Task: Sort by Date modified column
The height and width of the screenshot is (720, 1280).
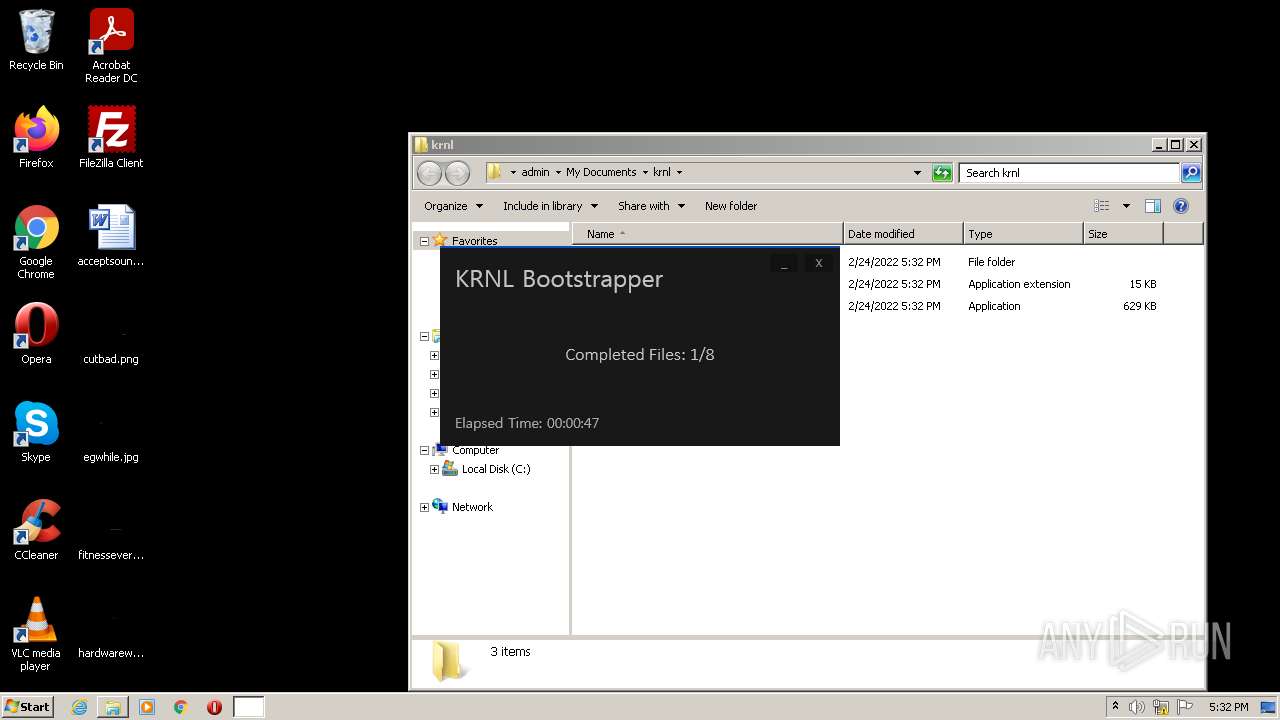Action: 903,234
